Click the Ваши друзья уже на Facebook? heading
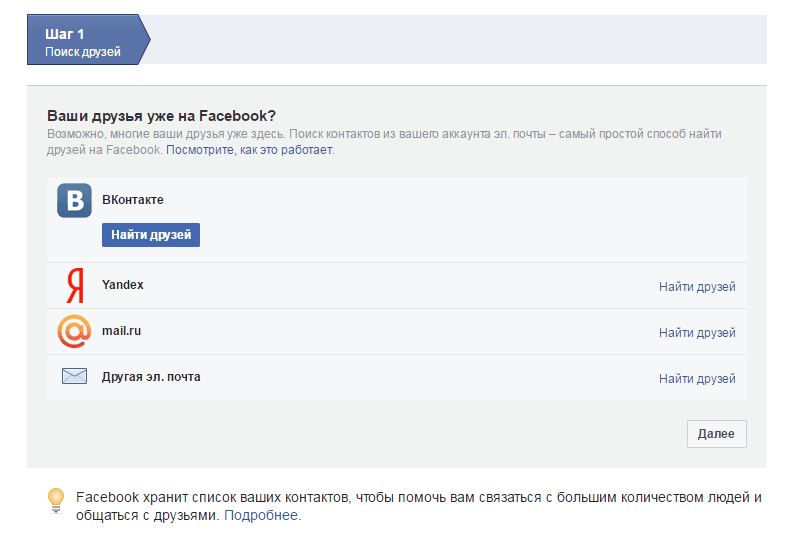 (x=161, y=115)
